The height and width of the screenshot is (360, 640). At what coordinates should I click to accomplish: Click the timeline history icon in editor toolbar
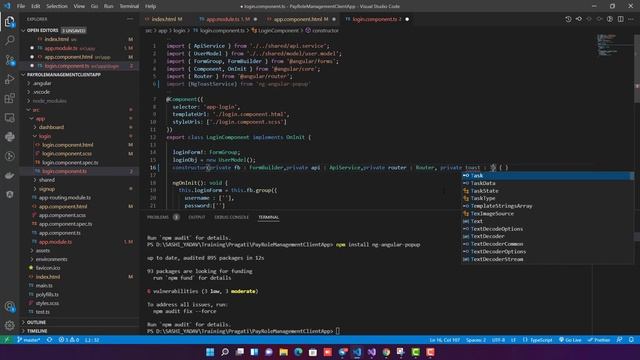(568, 19)
